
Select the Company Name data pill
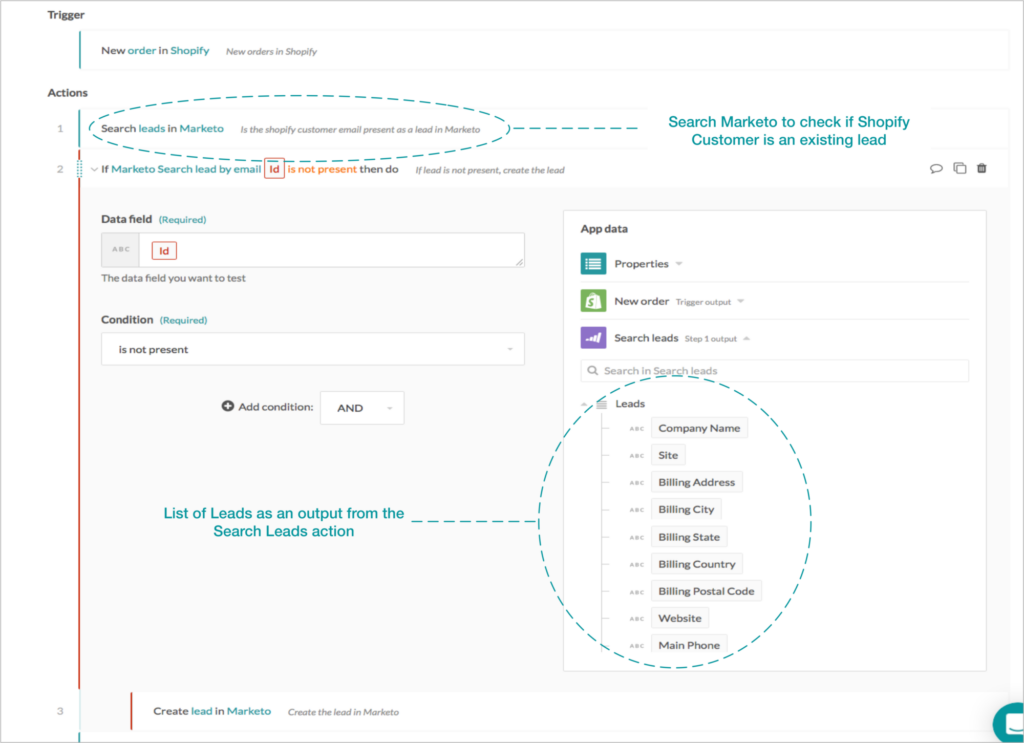(x=699, y=428)
